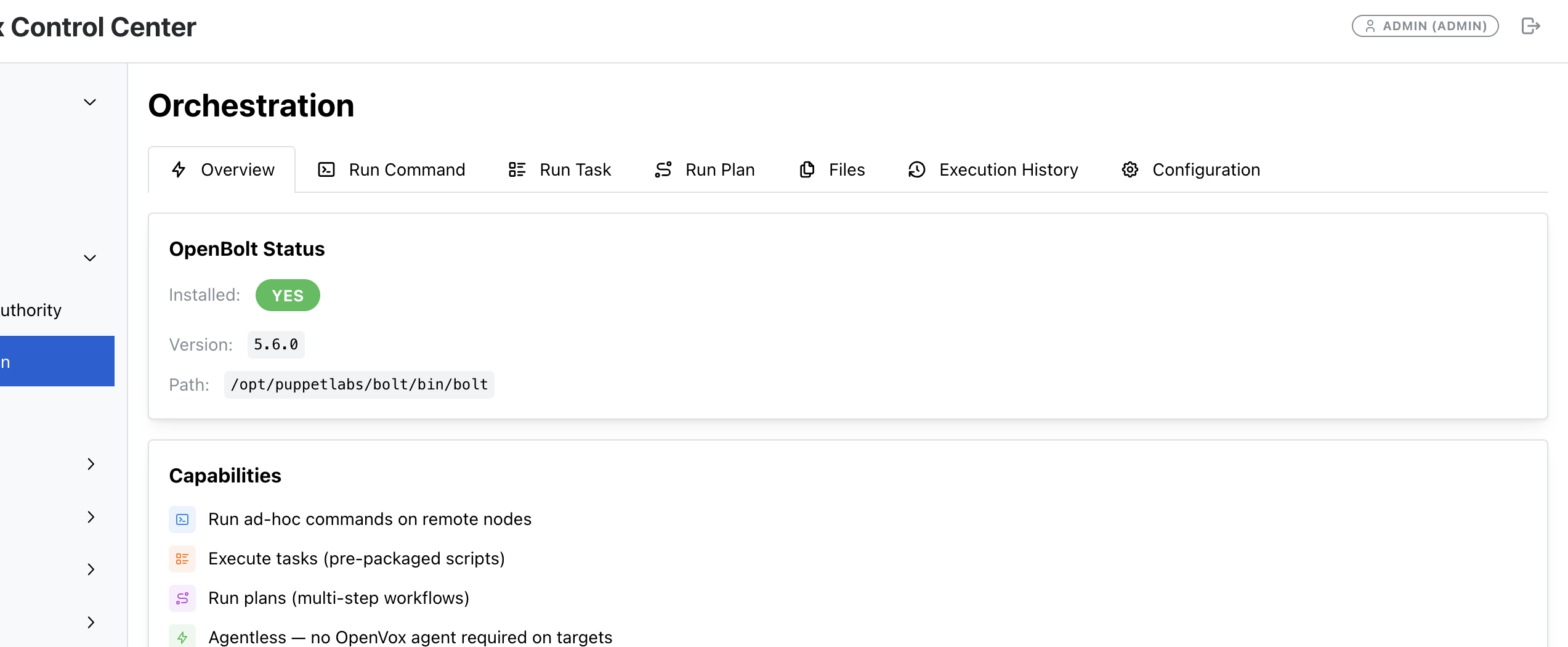
Task: Click the green YES installed badge
Action: tap(288, 295)
